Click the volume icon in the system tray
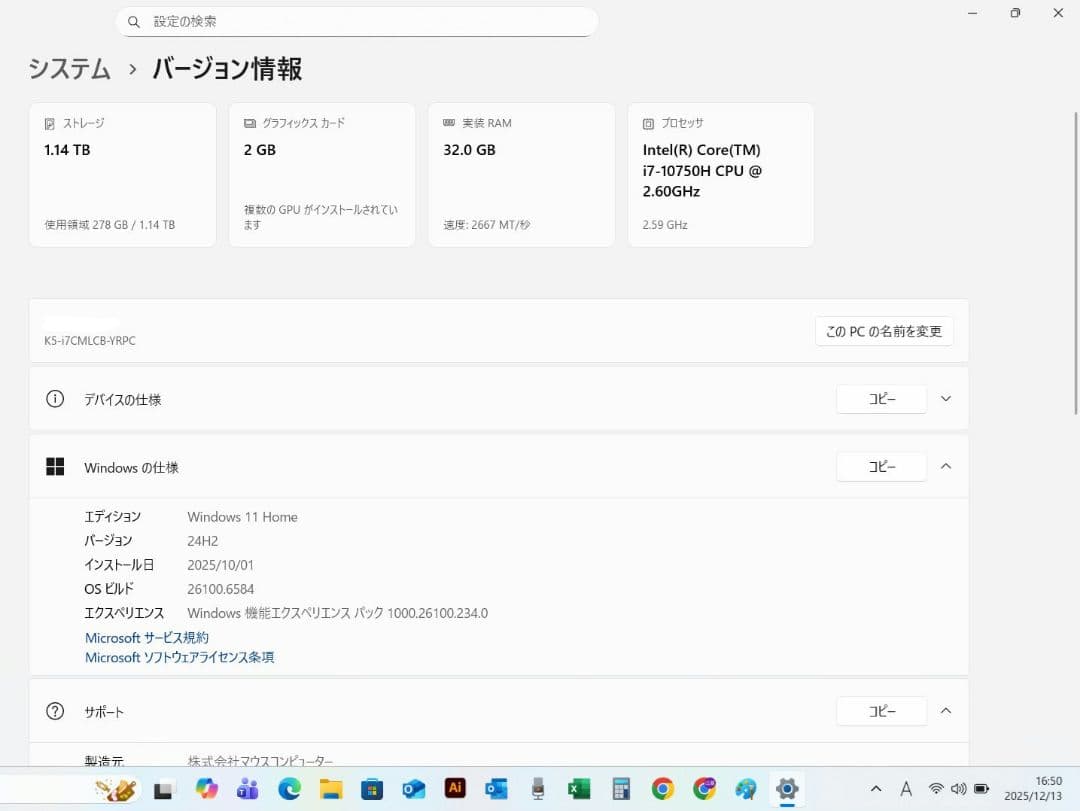 click(958, 789)
